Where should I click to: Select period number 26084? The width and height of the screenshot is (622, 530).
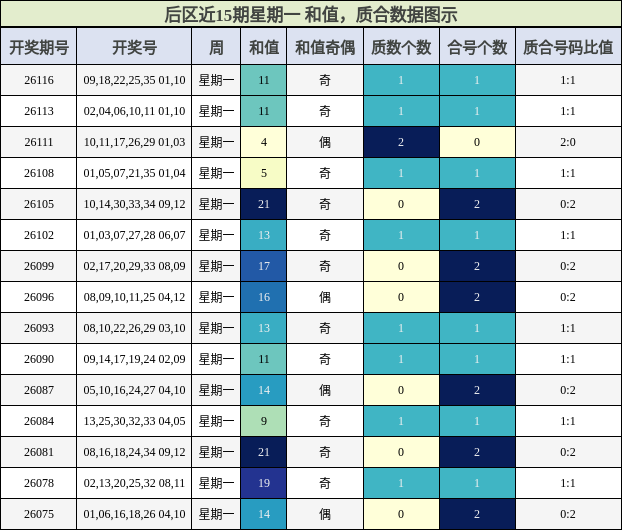point(39,421)
